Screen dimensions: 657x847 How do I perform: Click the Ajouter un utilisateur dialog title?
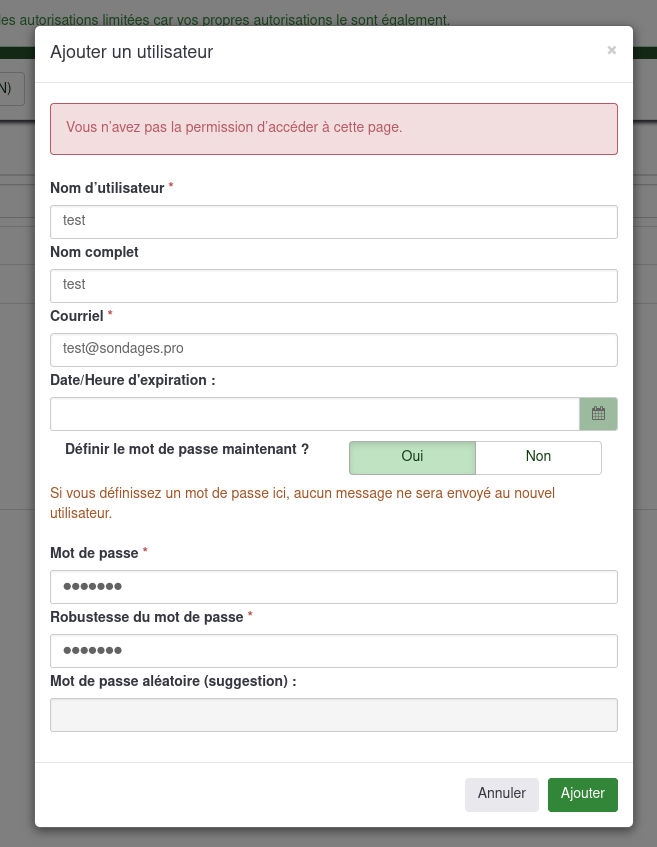tap(131, 52)
